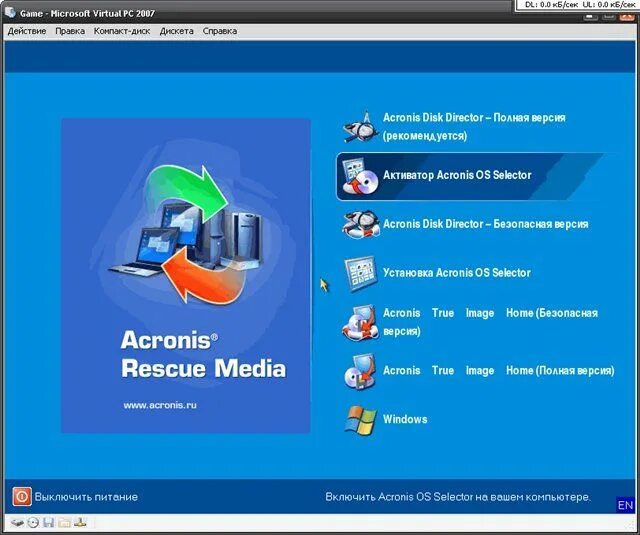Click the Windows logo icon
The height and width of the screenshot is (535, 640).
click(x=360, y=420)
